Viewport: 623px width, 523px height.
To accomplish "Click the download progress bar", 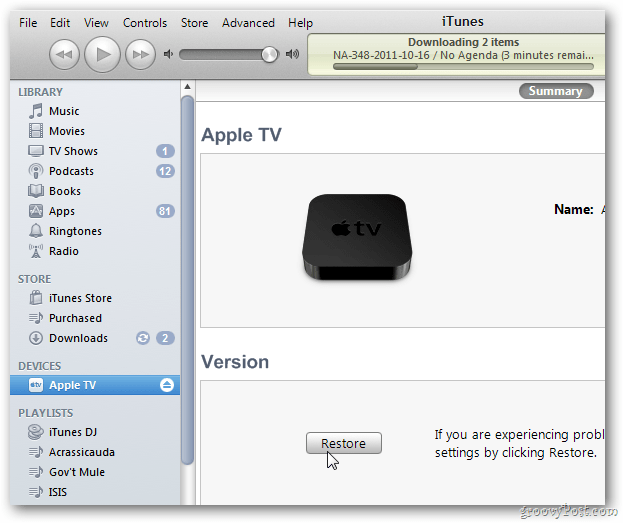I will (463, 67).
